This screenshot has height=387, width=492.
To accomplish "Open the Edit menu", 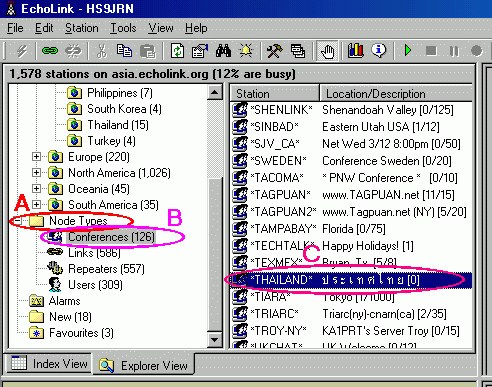I will point(44,28).
